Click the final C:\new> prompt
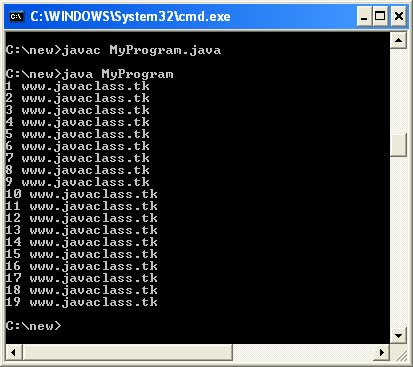 click(34, 326)
